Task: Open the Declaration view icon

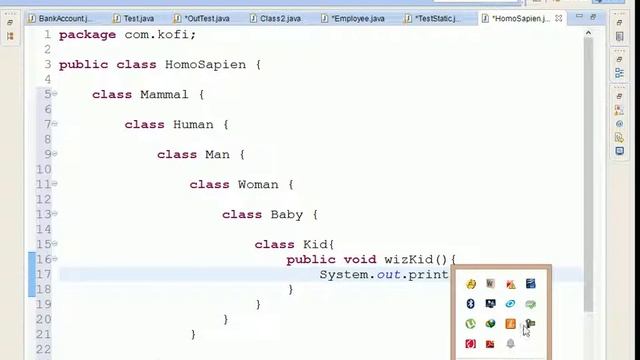Action: click(x=619, y=138)
